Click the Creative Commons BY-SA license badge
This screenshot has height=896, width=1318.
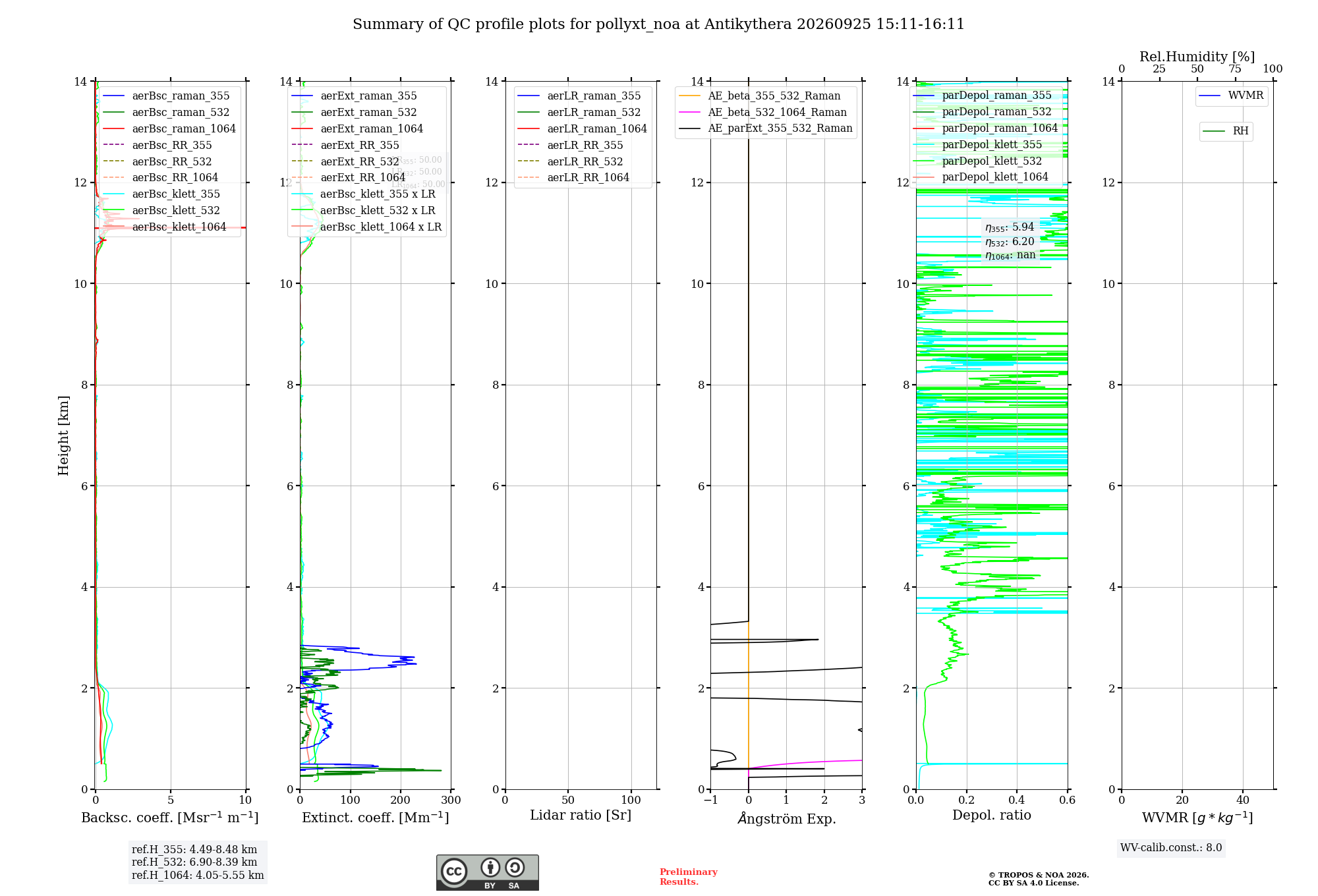point(487,873)
